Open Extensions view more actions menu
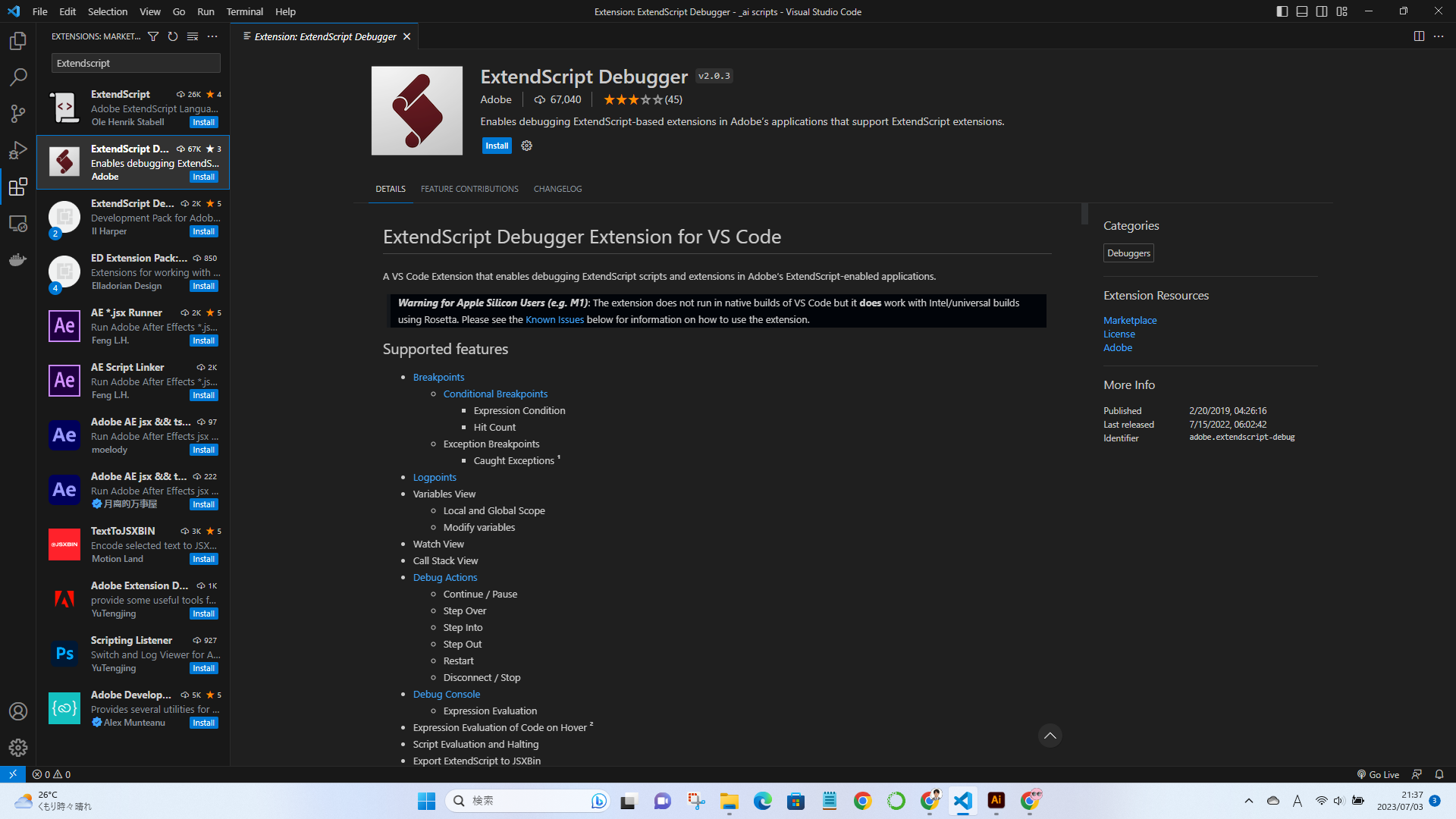Screen dimensions: 1456x819 coord(212,36)
